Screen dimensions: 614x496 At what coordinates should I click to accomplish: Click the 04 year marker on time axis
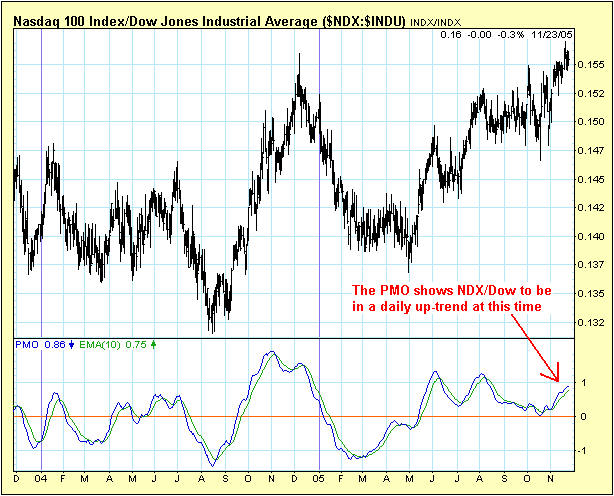point(37,478)
